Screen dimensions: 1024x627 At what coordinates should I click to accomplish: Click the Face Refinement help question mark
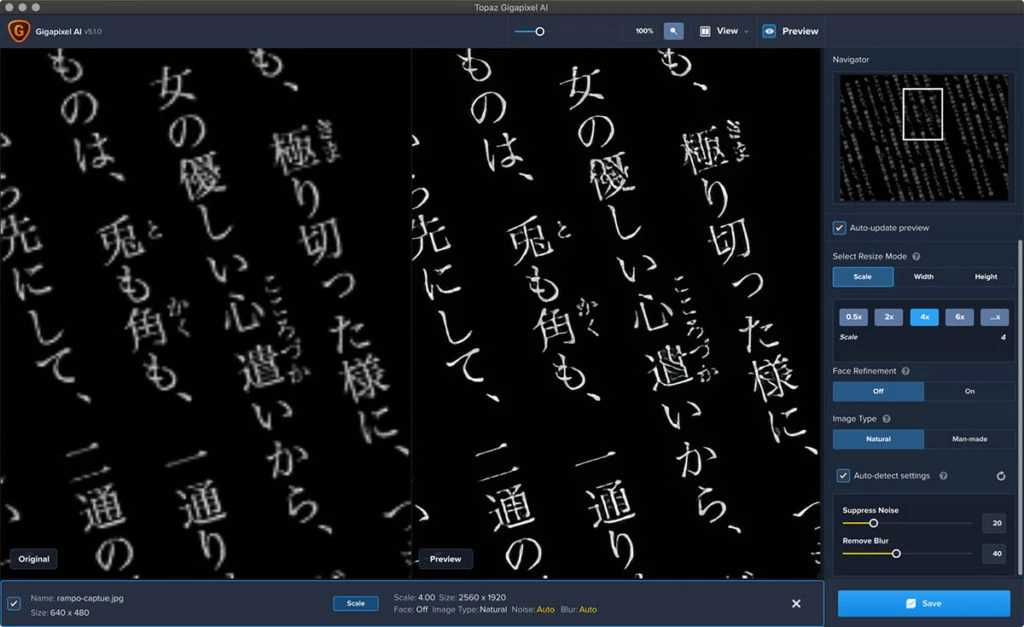pyautogui.click(x=905, y=371)
